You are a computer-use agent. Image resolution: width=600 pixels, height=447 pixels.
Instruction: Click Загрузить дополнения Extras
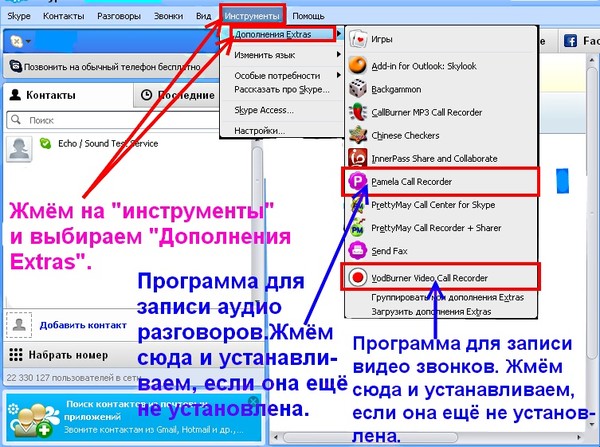coord(431,312)
